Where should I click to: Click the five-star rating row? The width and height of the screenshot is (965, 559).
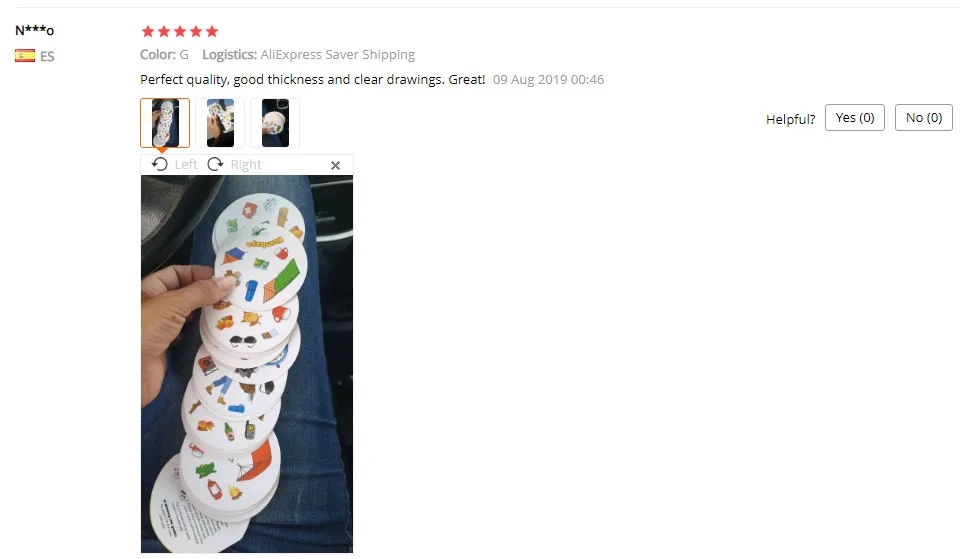point(180,31)
